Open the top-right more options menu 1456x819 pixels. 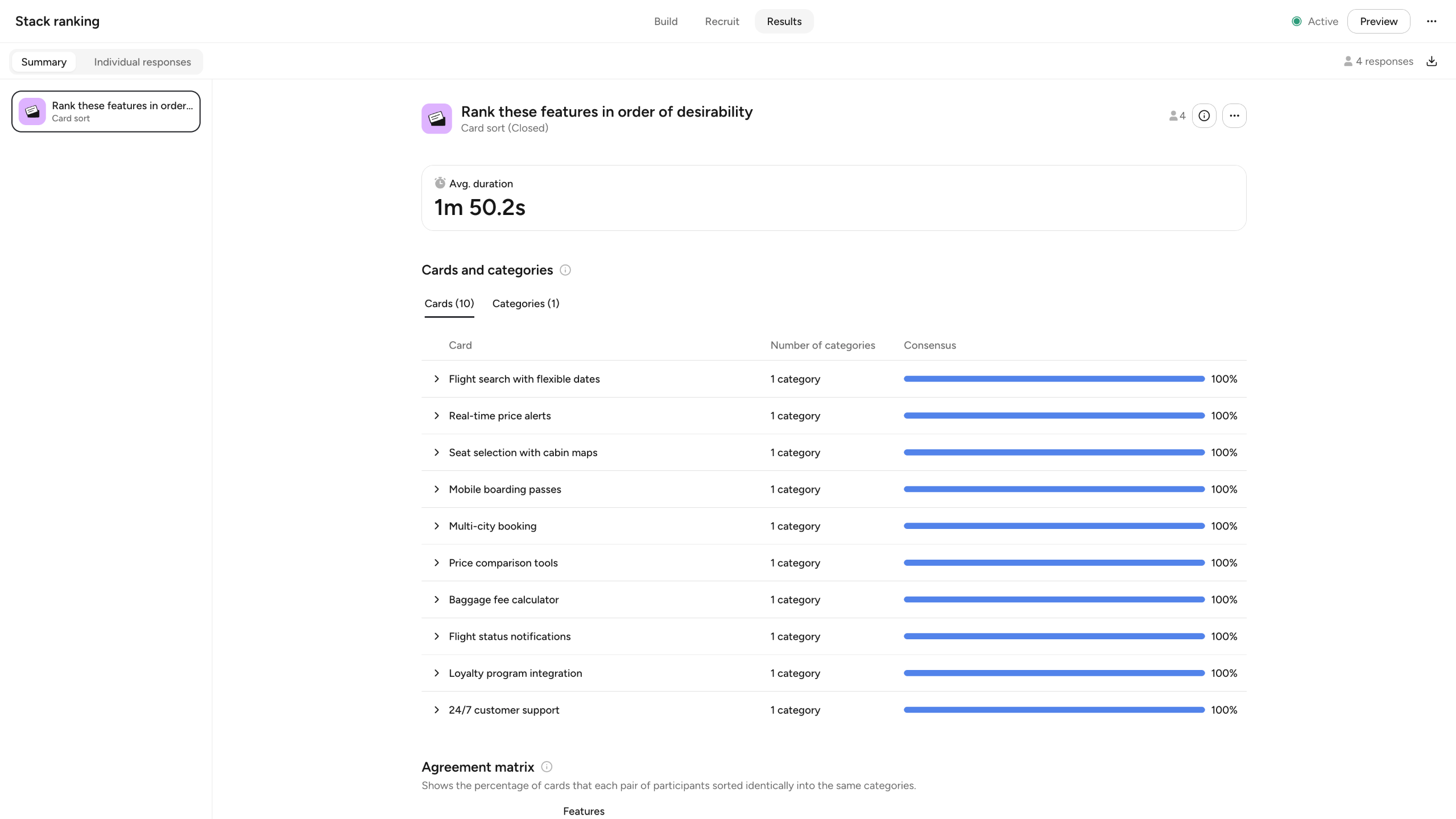click(x=1432, y=22)
